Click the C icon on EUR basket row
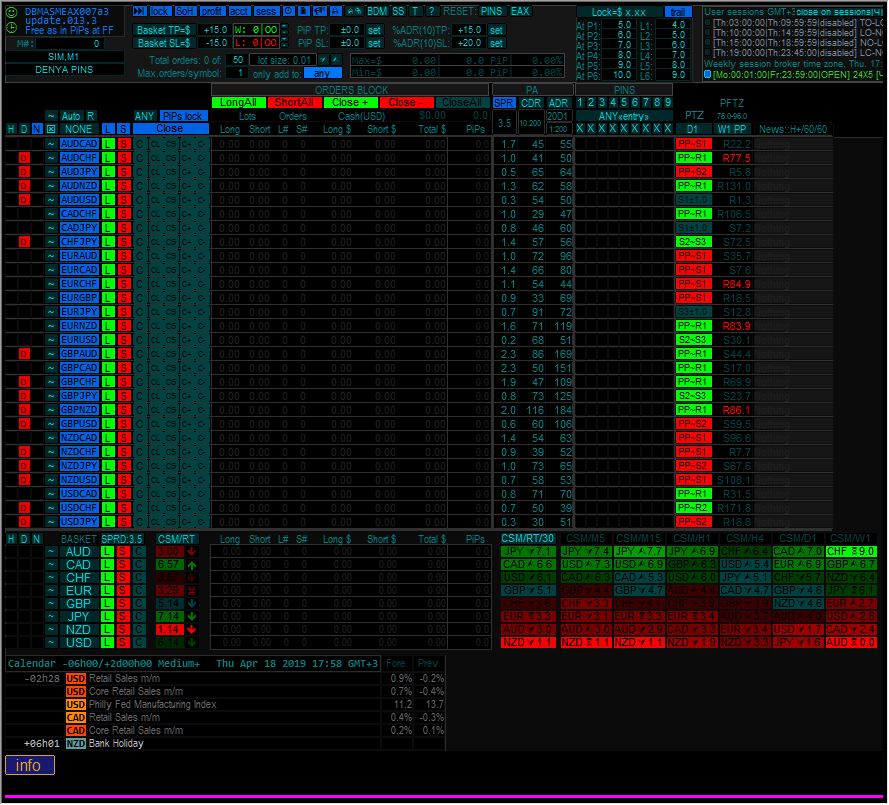This screenshot has height=805, width=889. click(139, 591)
